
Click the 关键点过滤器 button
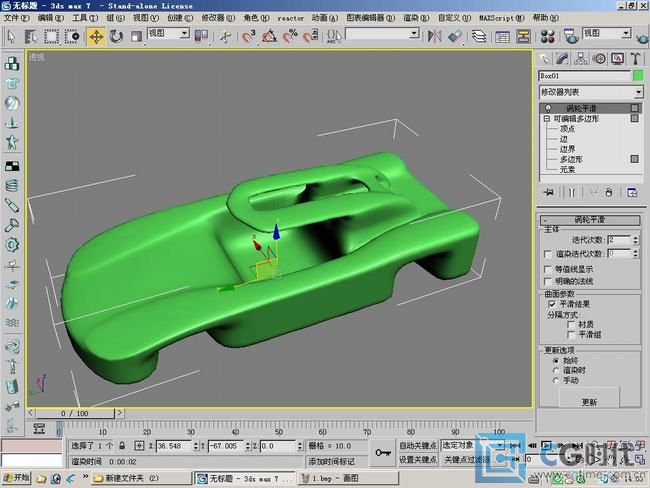click(467, 459)
